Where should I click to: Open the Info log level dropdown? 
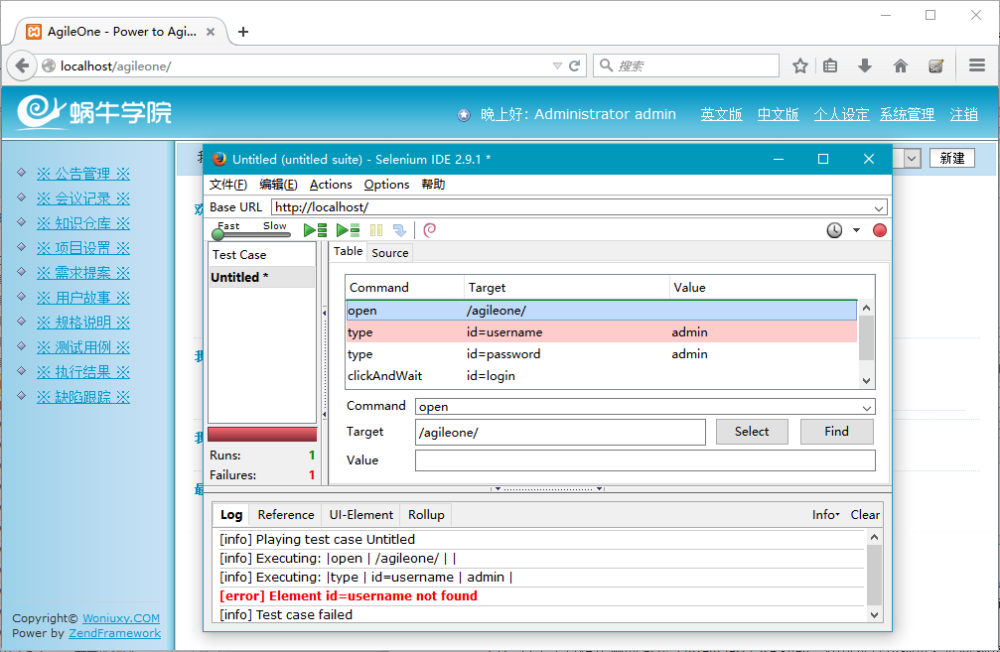[x=826, y=515]
